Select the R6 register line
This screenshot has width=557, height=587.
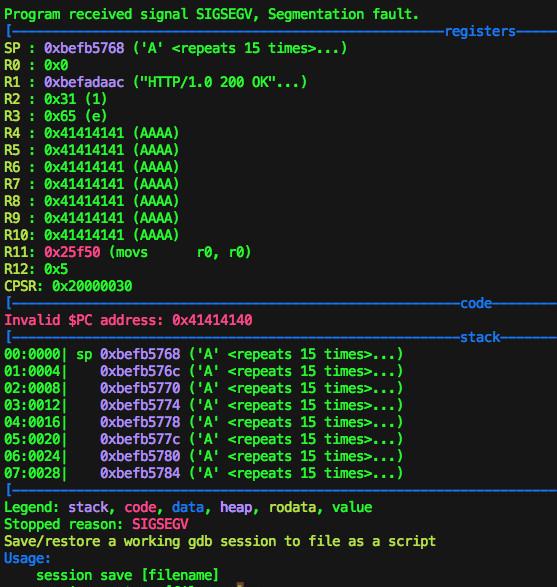pos(91,167)
